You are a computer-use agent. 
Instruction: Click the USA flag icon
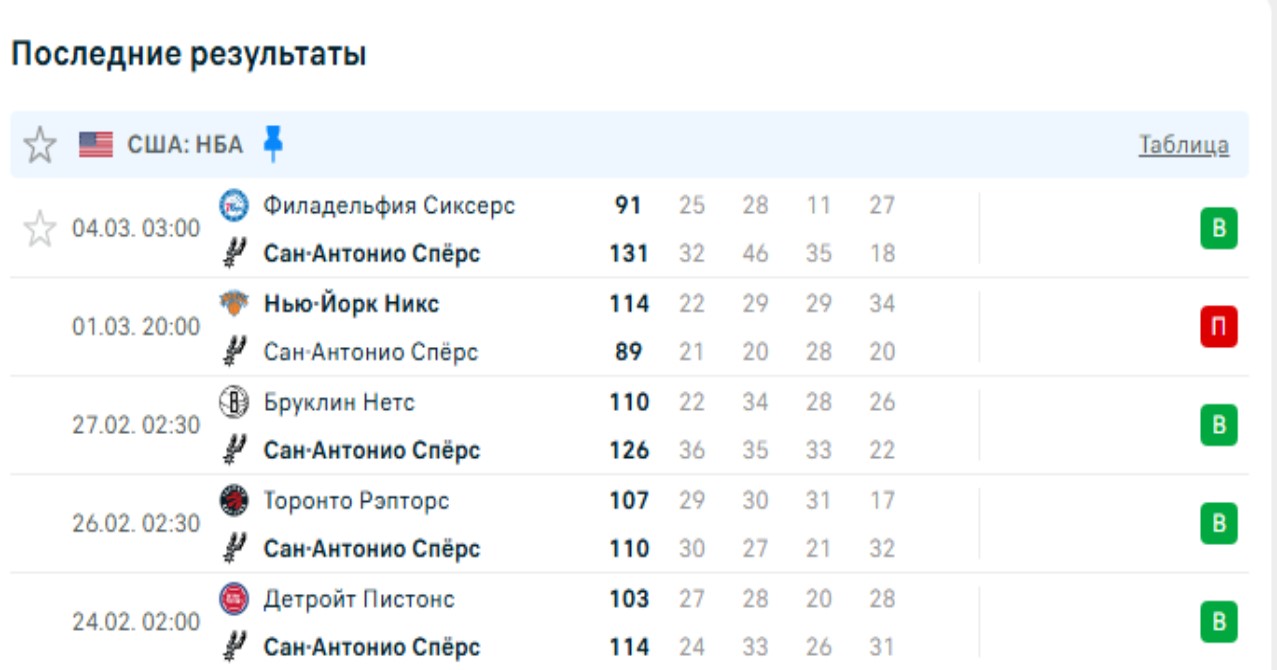[96, 145]
